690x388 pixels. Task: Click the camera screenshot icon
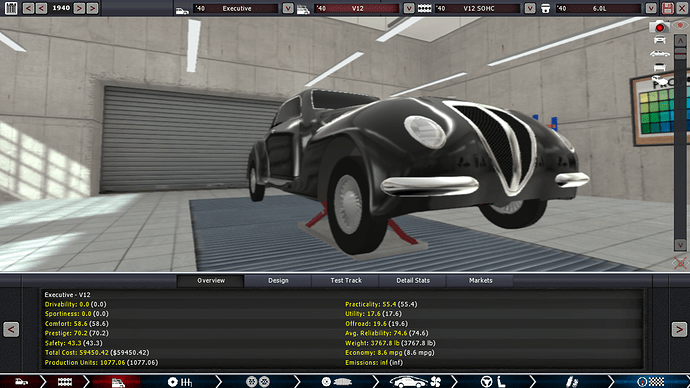pos(659,26)
